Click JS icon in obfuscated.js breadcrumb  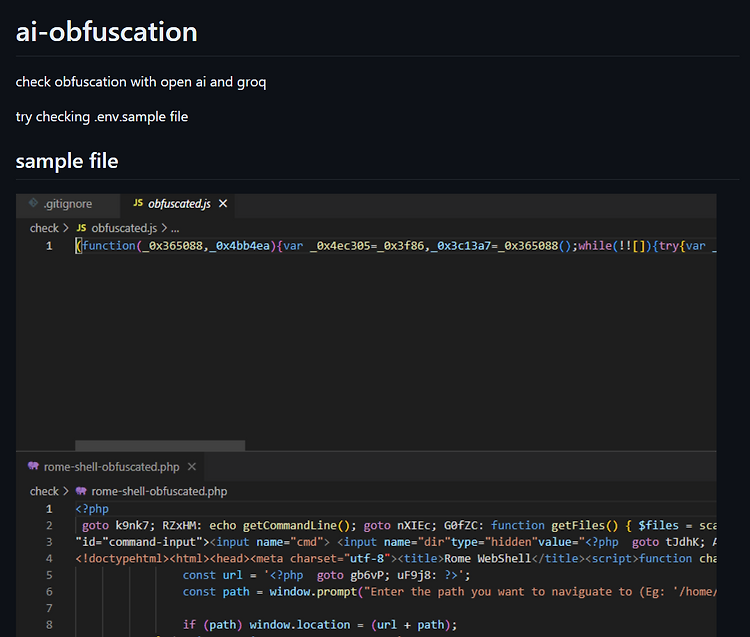point(81,228)
